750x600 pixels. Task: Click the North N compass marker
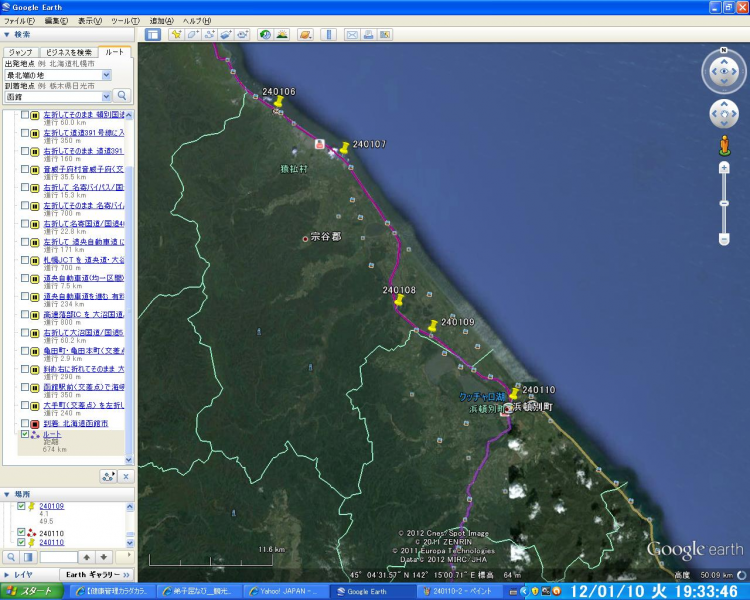click(724, 50)
